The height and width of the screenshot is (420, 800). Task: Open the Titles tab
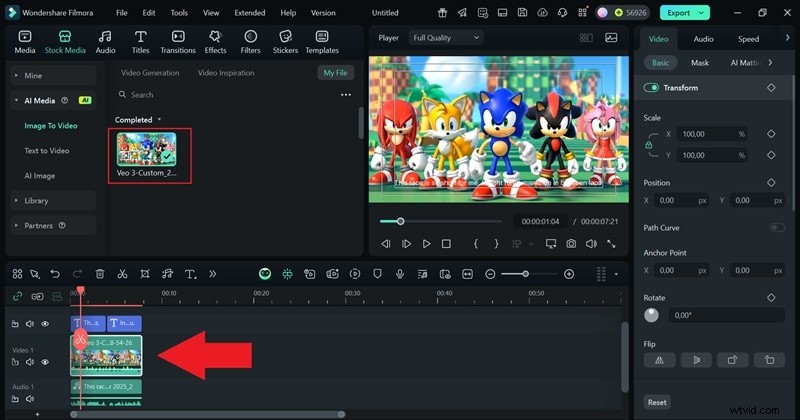coord(140,42)
